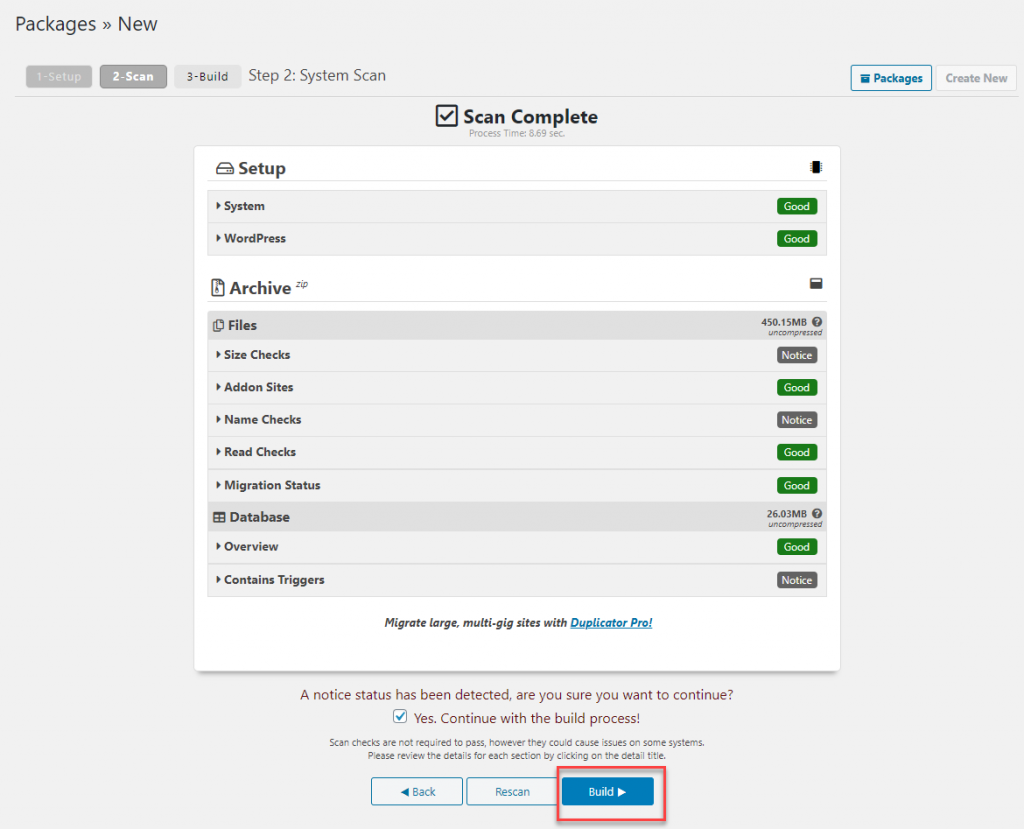Click the Setup hard drive icon
The height and width of the screenshot is (829, 1024).
(x=225, y=169)
